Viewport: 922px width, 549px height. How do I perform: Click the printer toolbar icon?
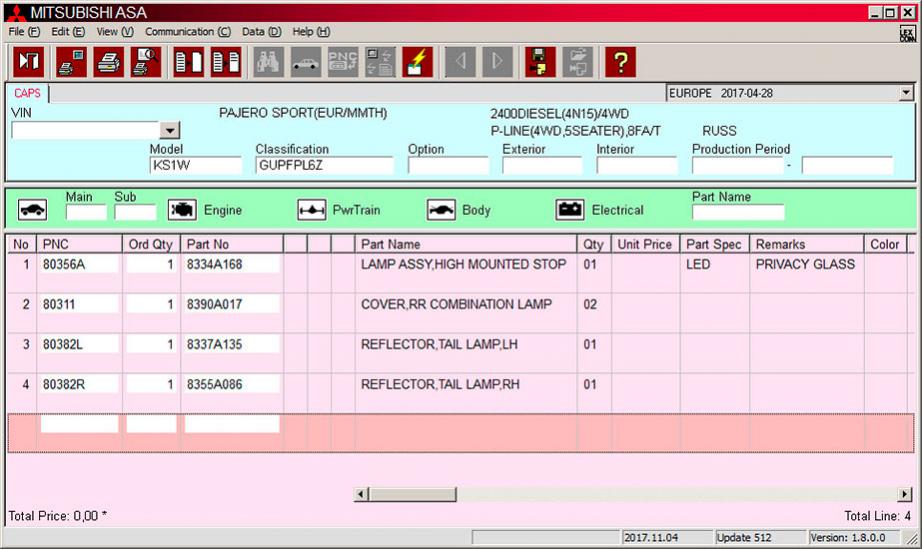tap(109, 62)
